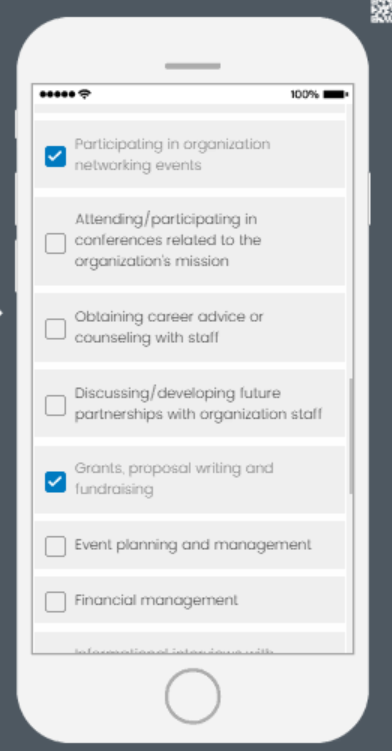Enable the Discussing/developing future partnerships checkbox
Screen dimensions: 392x751
(x=56, y=405)
